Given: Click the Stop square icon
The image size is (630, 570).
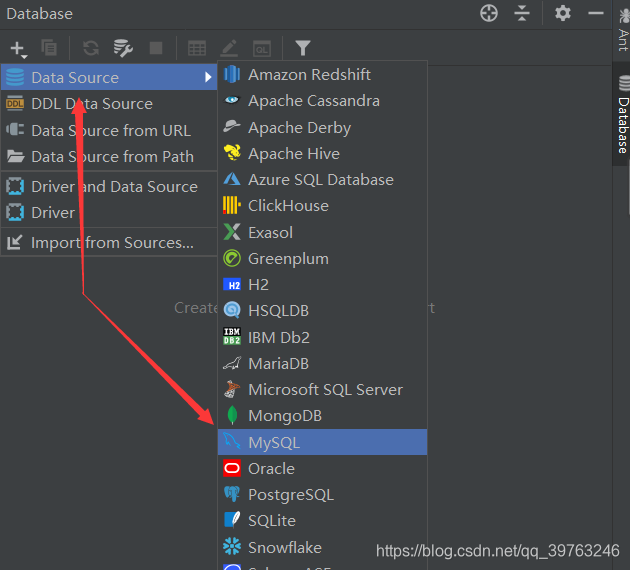Looking at the screenshot, I should click(x=156, y=48).
